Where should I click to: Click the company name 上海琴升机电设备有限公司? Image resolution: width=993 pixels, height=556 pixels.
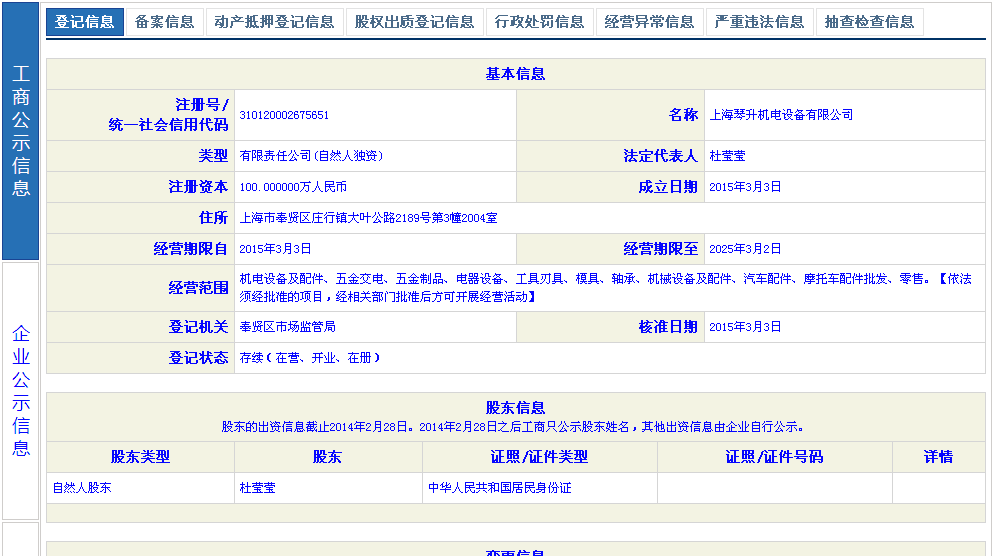781,115
